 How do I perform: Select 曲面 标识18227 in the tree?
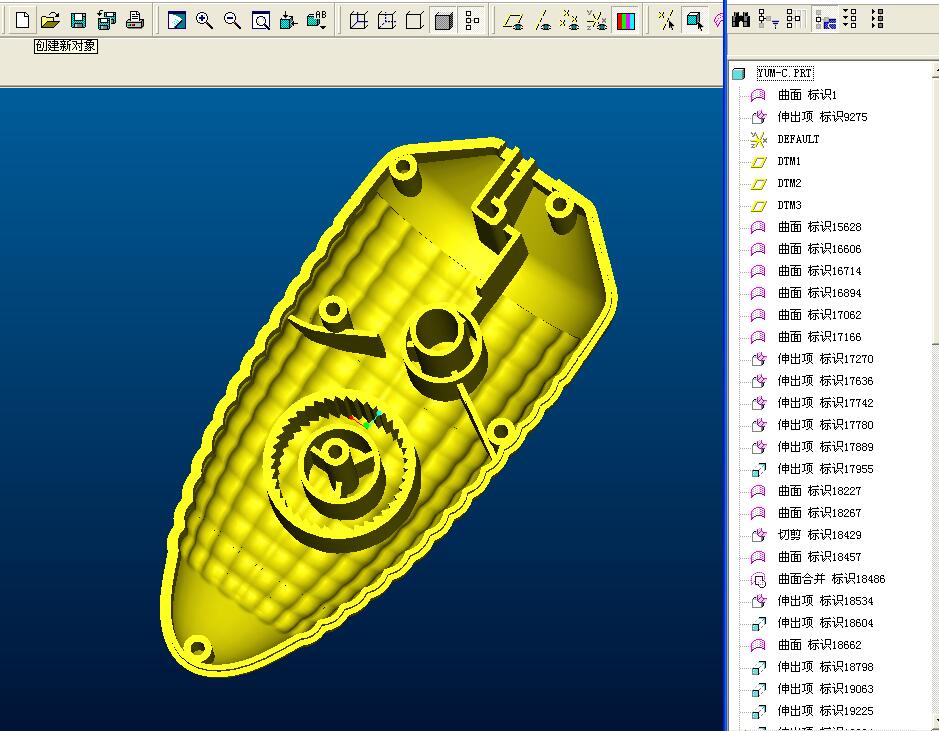[819, 491]
